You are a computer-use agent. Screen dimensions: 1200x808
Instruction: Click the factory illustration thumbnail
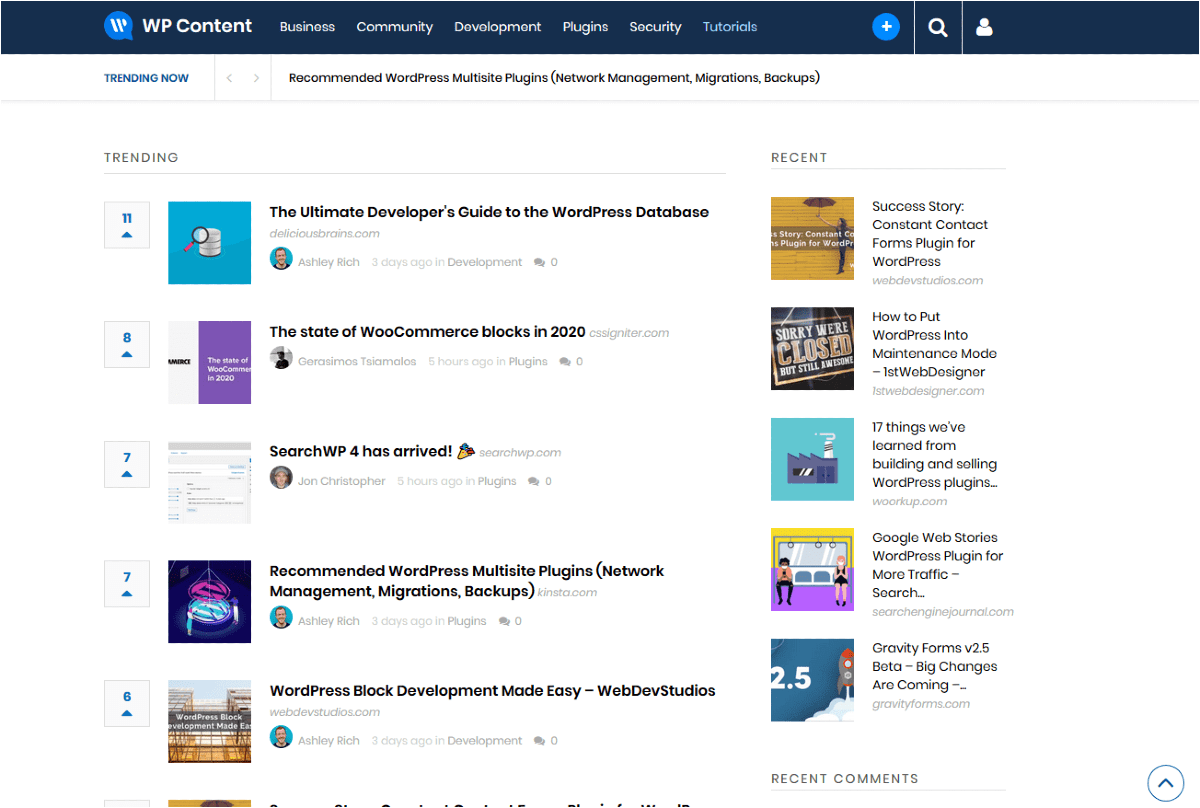pyautogui.click(x=812, y=459)
